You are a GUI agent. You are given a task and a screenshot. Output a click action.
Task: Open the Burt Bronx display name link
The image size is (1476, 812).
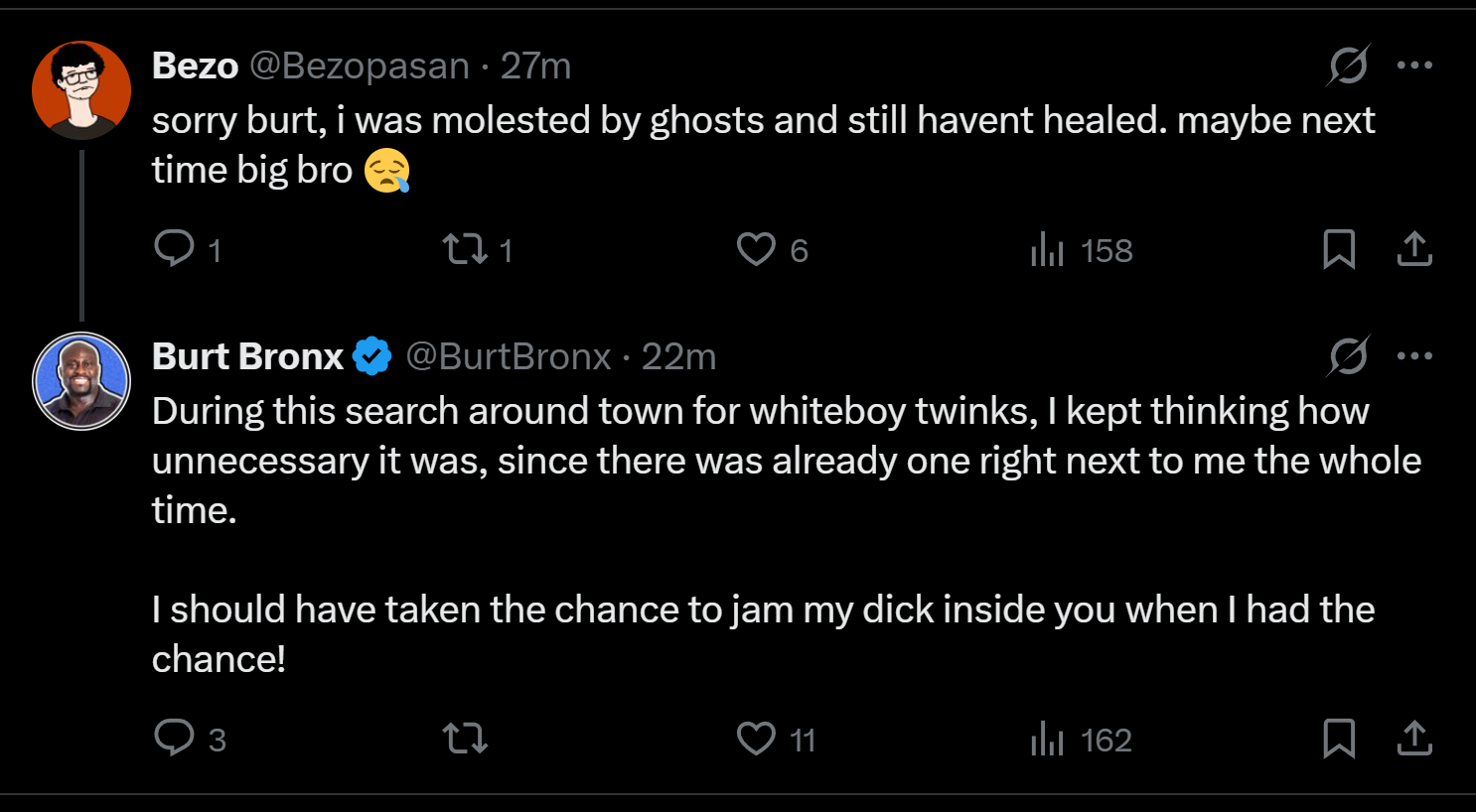click(247, 356)
